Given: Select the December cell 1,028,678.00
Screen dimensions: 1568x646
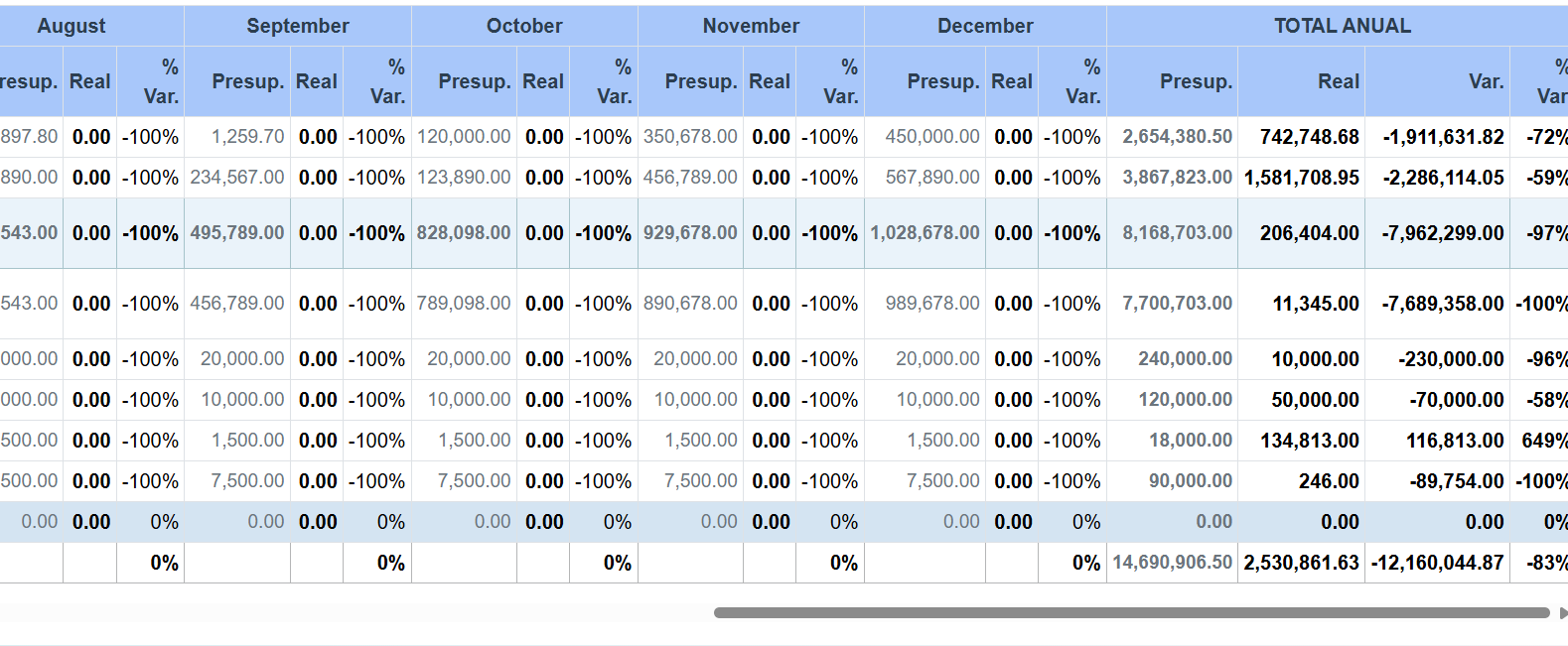Looking at the screenshot, I should tap(925, 233).
